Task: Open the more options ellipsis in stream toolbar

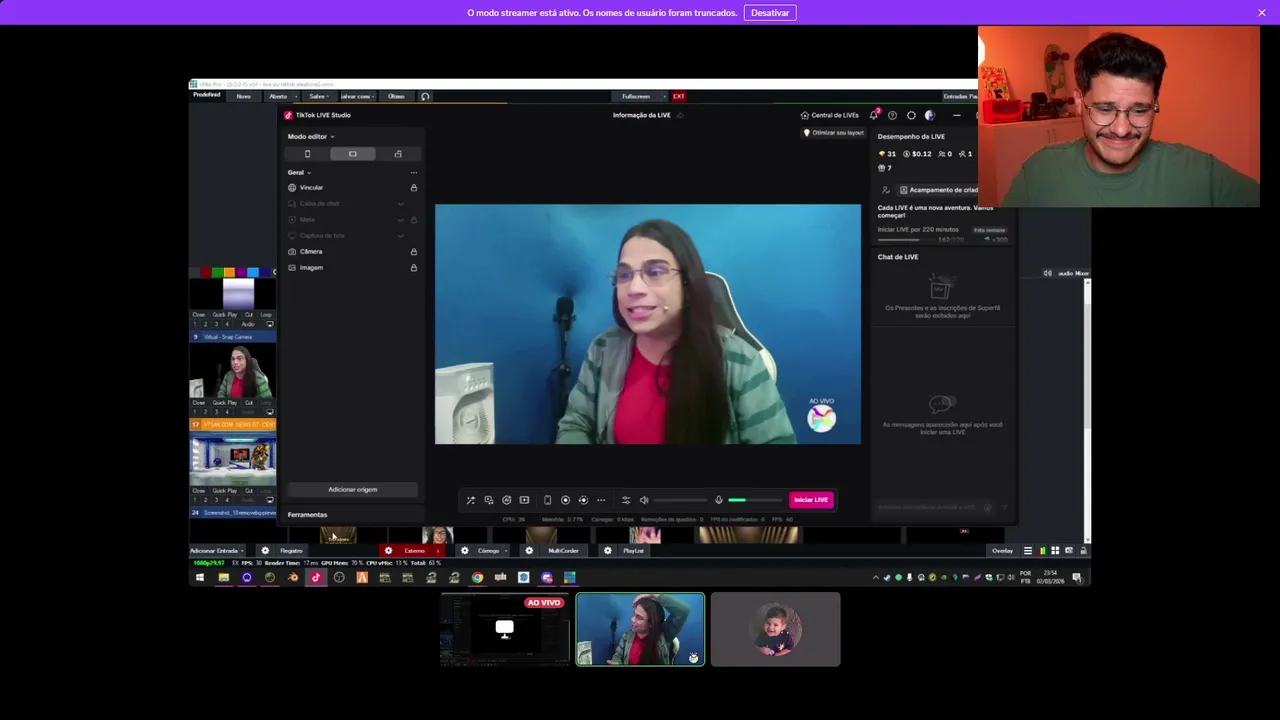Action: [601, 500]
